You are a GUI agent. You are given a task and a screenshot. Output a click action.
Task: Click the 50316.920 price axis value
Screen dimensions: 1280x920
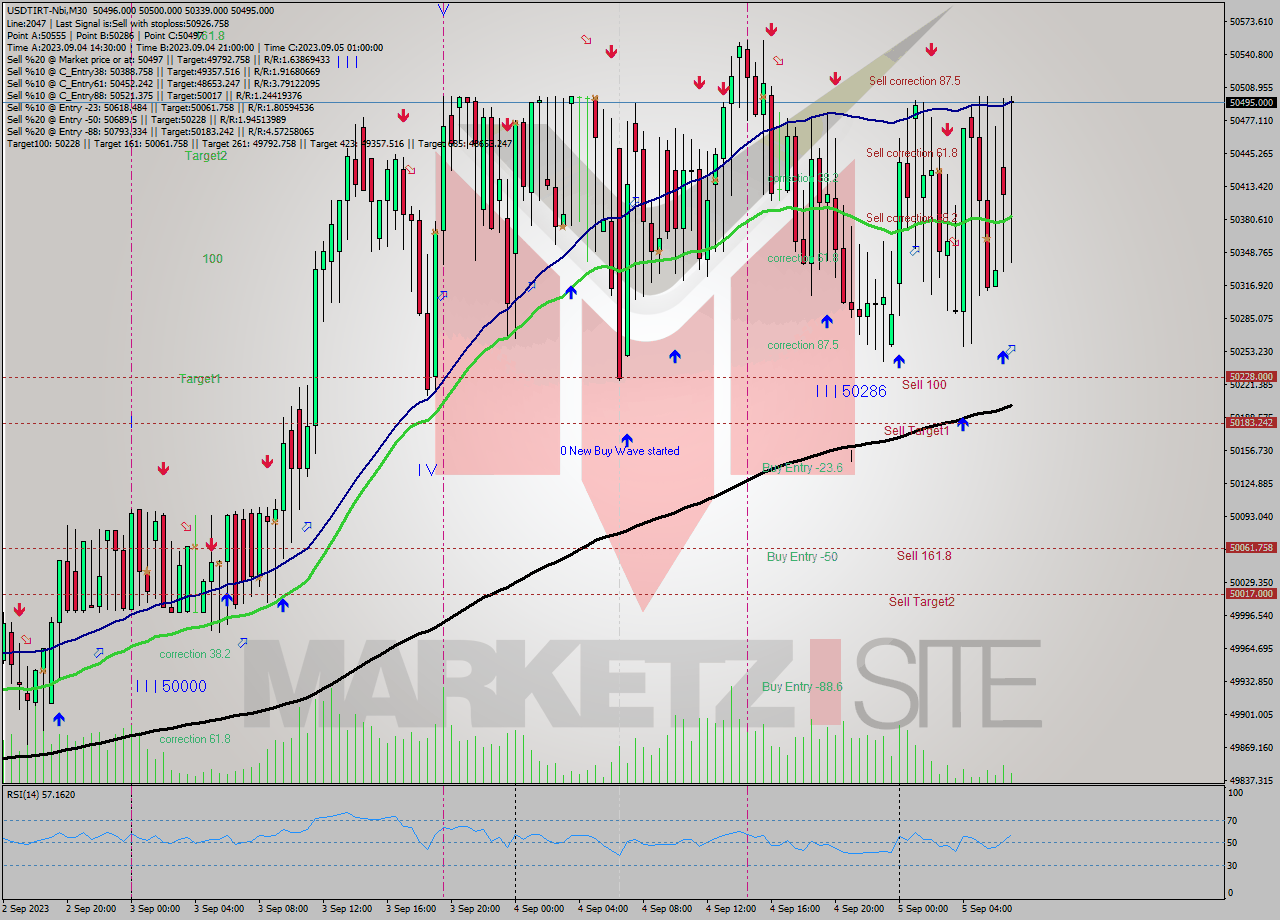(x=1251, y=285)
